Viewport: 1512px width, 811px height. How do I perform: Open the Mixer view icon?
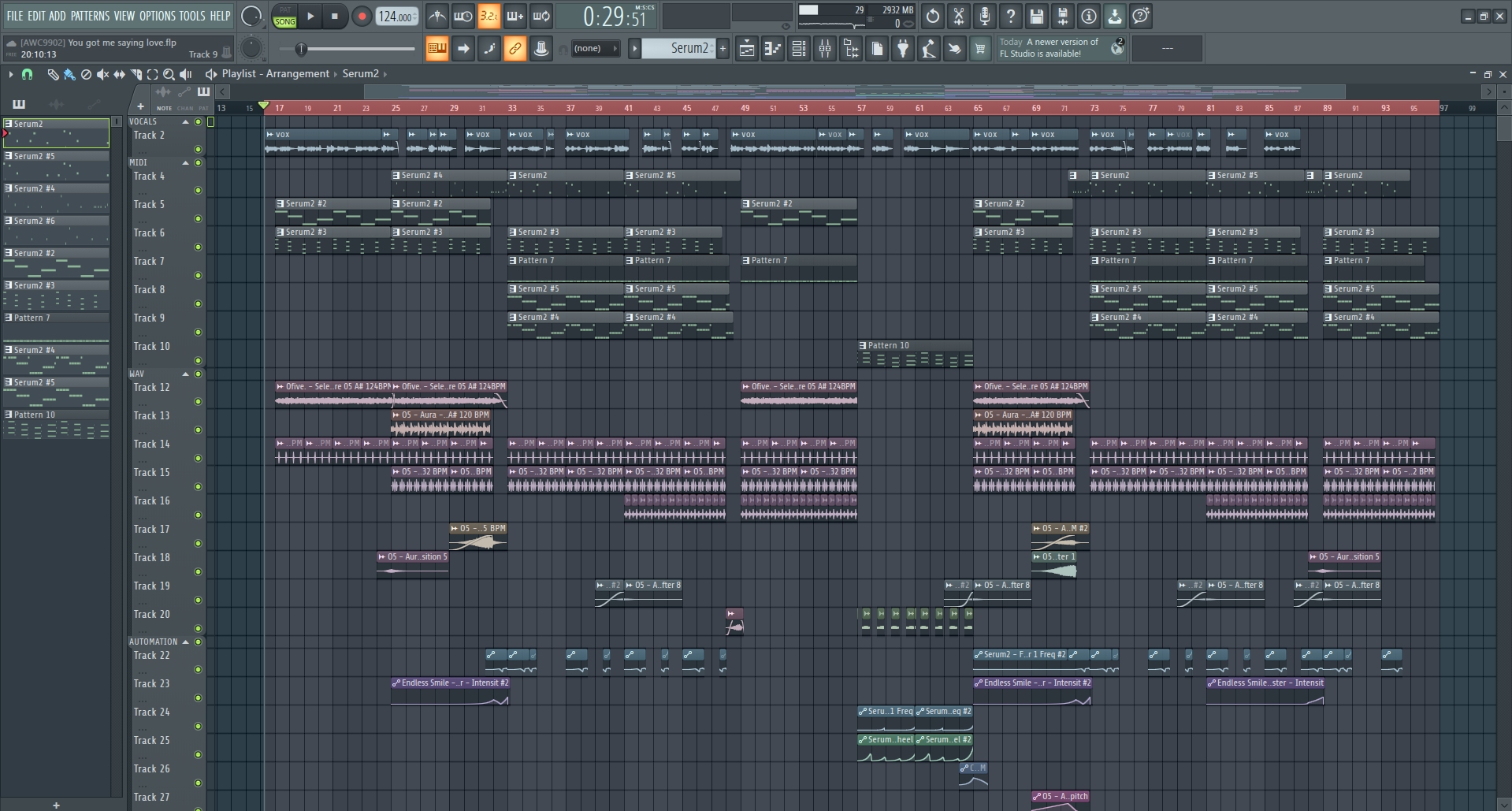click(825, 49)
